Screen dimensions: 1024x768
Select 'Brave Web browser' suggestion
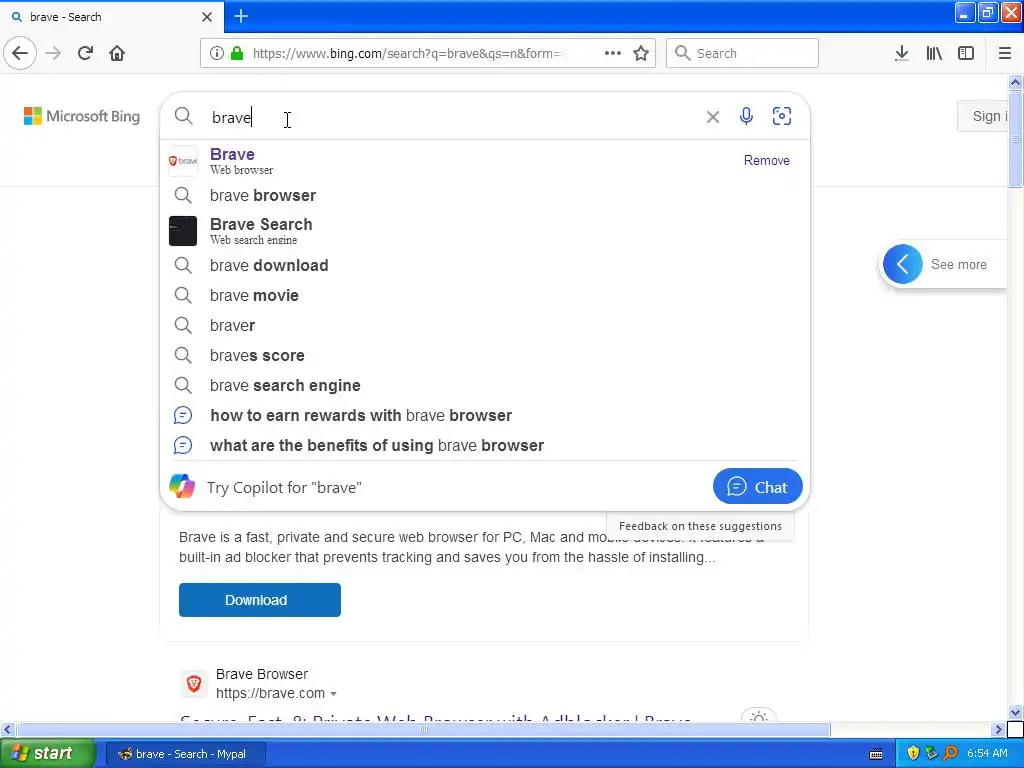pos(484,161)
